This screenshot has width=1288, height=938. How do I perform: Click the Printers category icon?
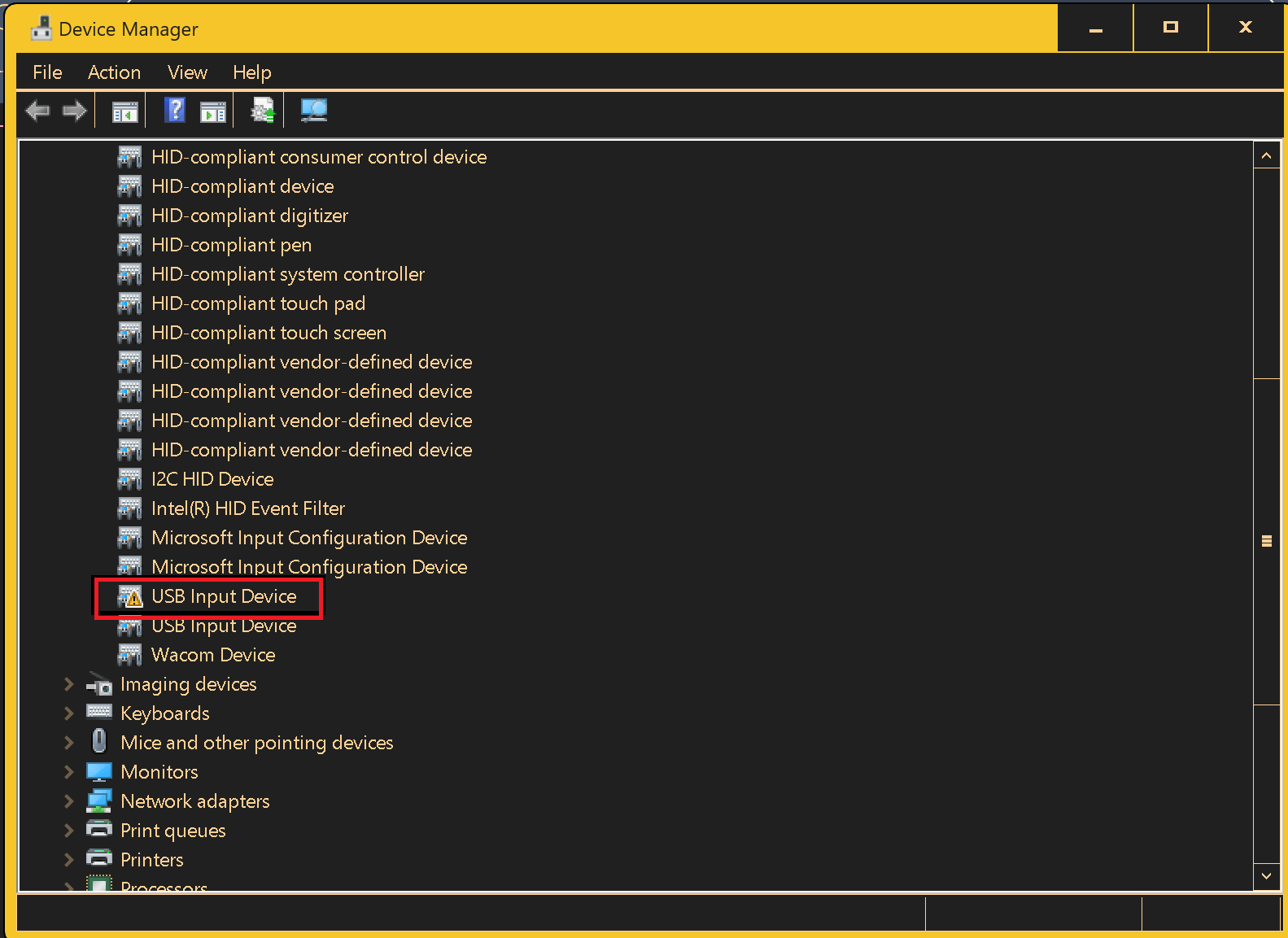(x=99, y=858)
